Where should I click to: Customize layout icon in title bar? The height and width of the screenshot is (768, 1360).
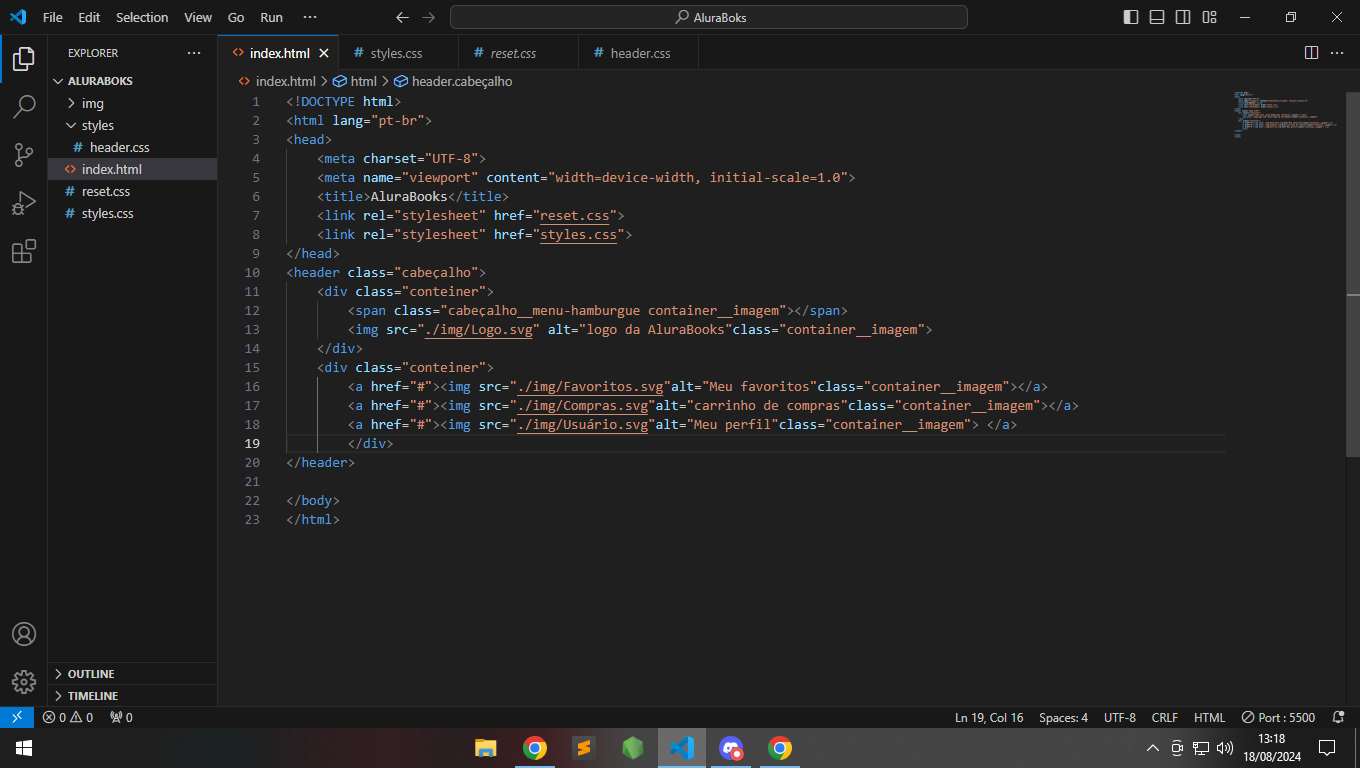[1210, 17]
